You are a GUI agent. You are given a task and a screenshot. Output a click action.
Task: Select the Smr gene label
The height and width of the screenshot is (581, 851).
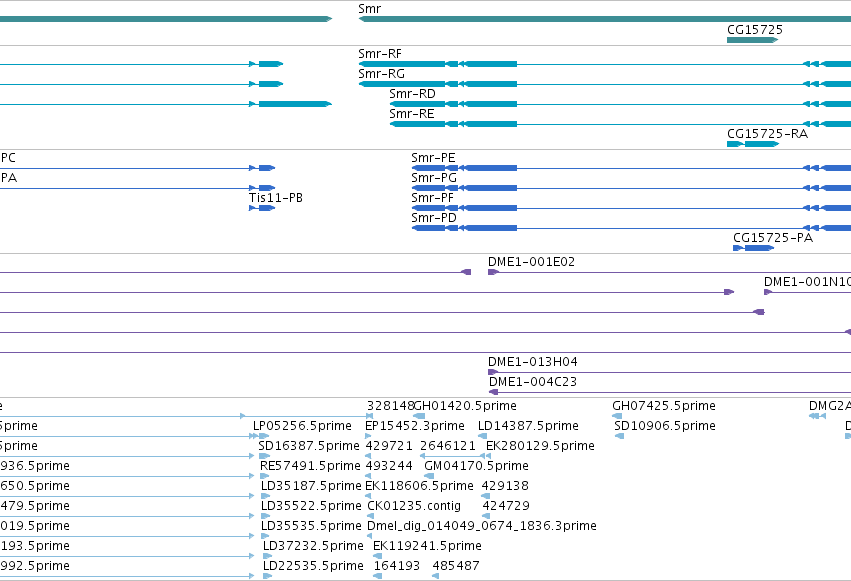(370, 9)
